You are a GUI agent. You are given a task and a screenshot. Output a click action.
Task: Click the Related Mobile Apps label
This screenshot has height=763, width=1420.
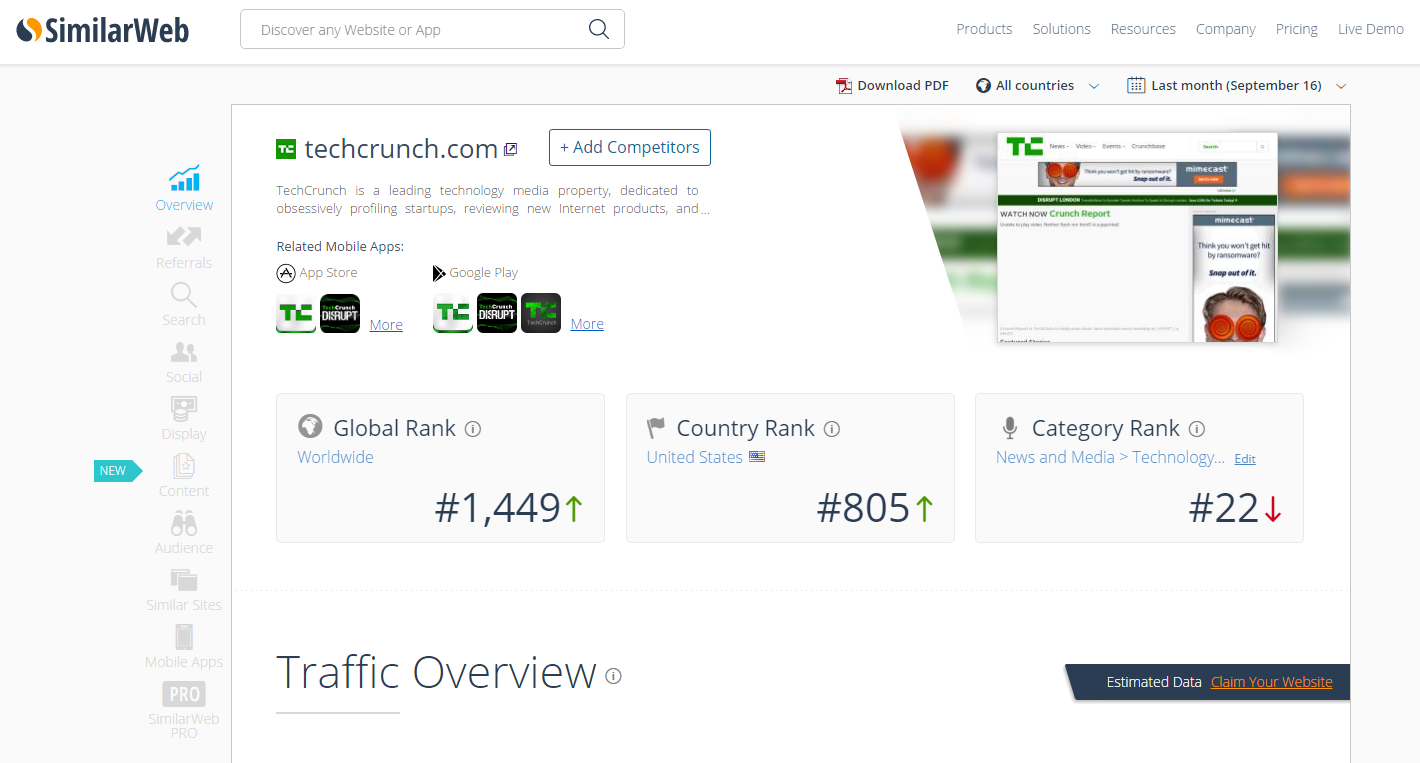pos(340,246)
